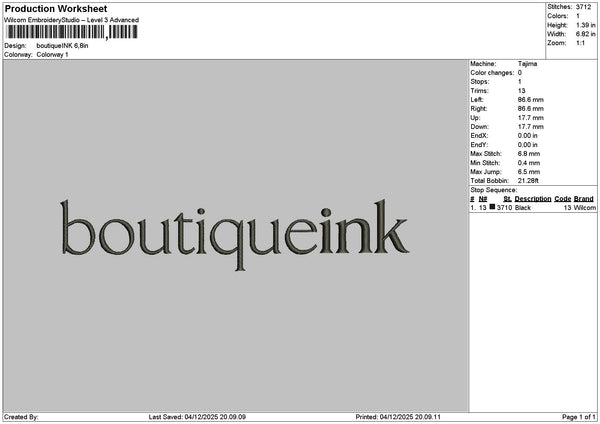Click the Stitches value 3712
Screen dimensions: 600x424
pyautogui.click(x=584, y=7)
